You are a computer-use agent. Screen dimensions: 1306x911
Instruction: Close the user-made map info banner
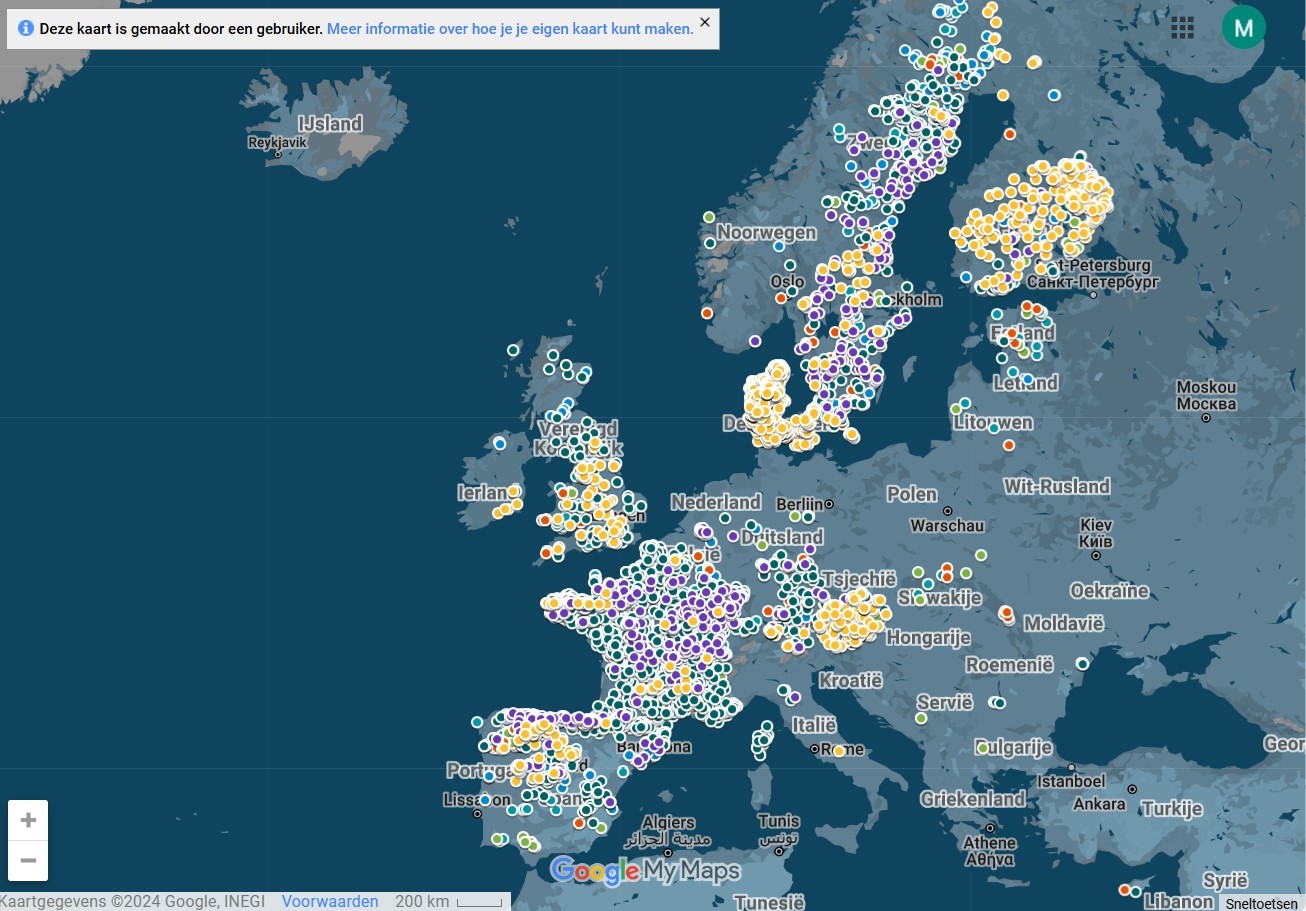705,22
